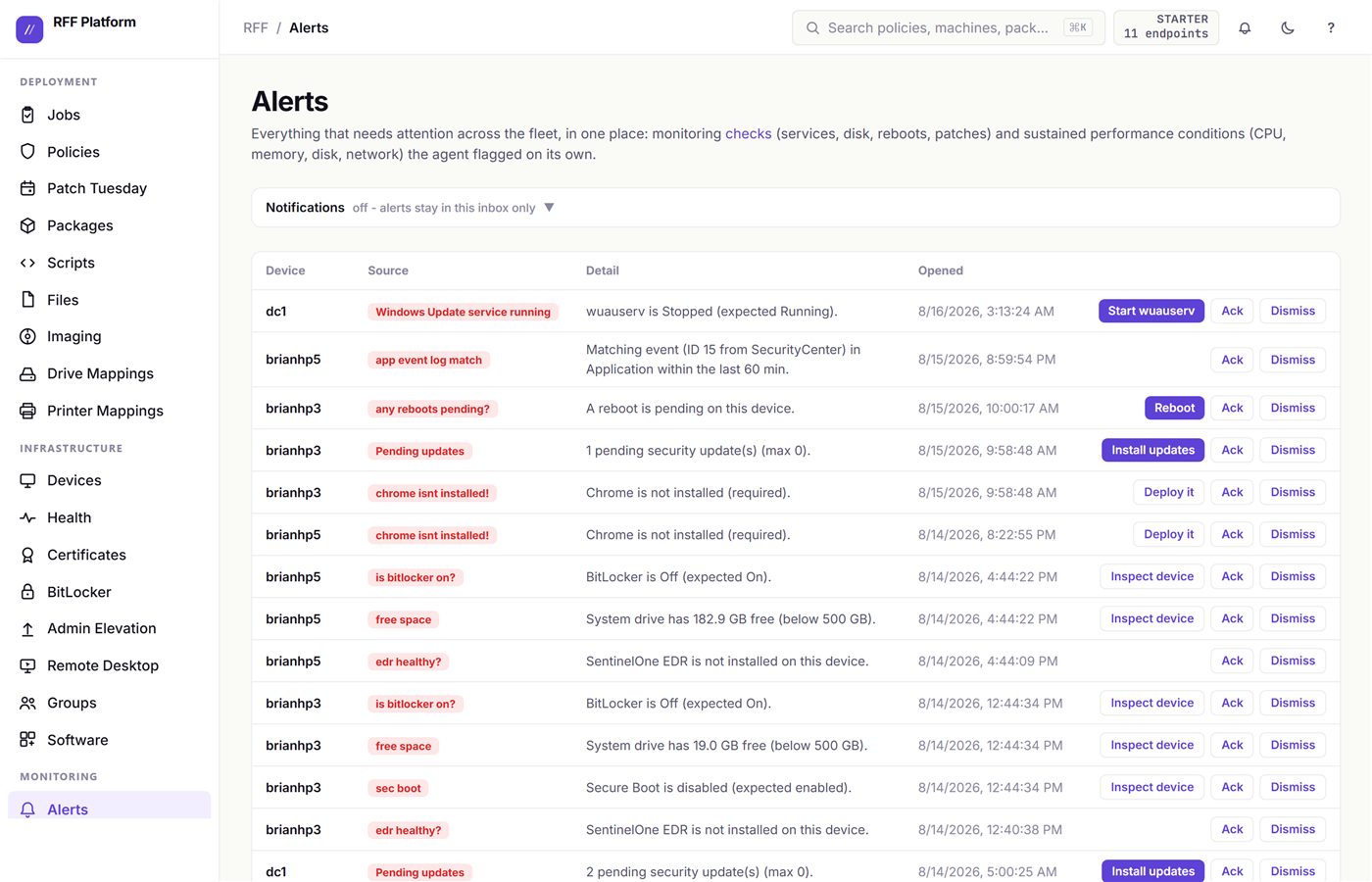Screen dimensions: 1372x882
Task: Click the Software grid icon
Action: tap(27, 740)
